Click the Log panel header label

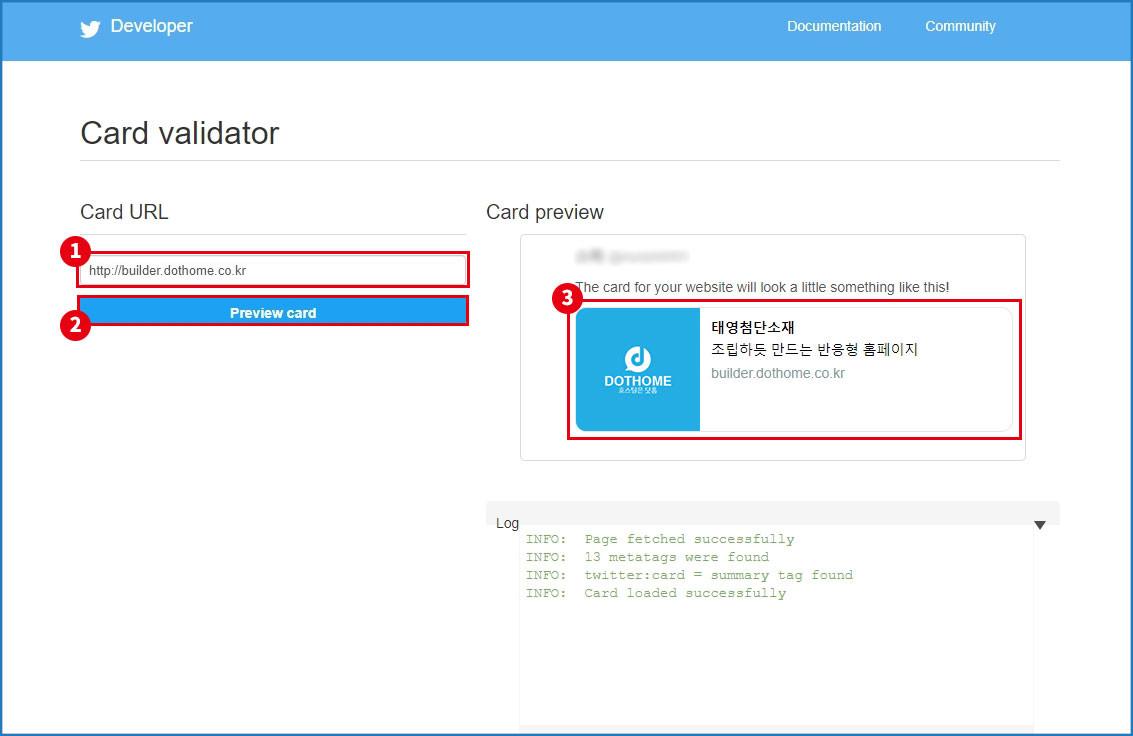coord(507,523)
